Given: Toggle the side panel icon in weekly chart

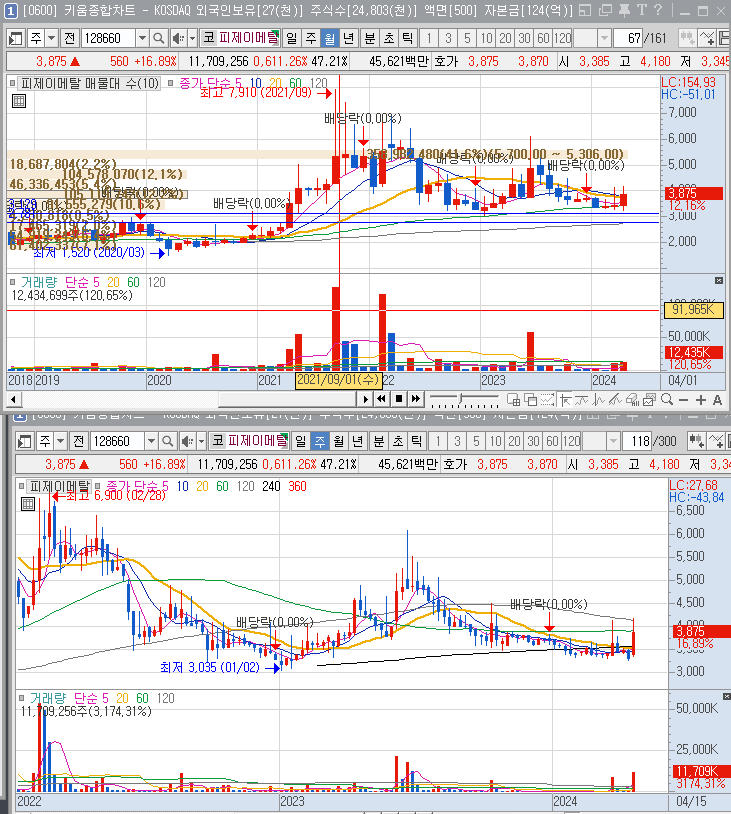Looking at the screenshot, I should (25, 441).
